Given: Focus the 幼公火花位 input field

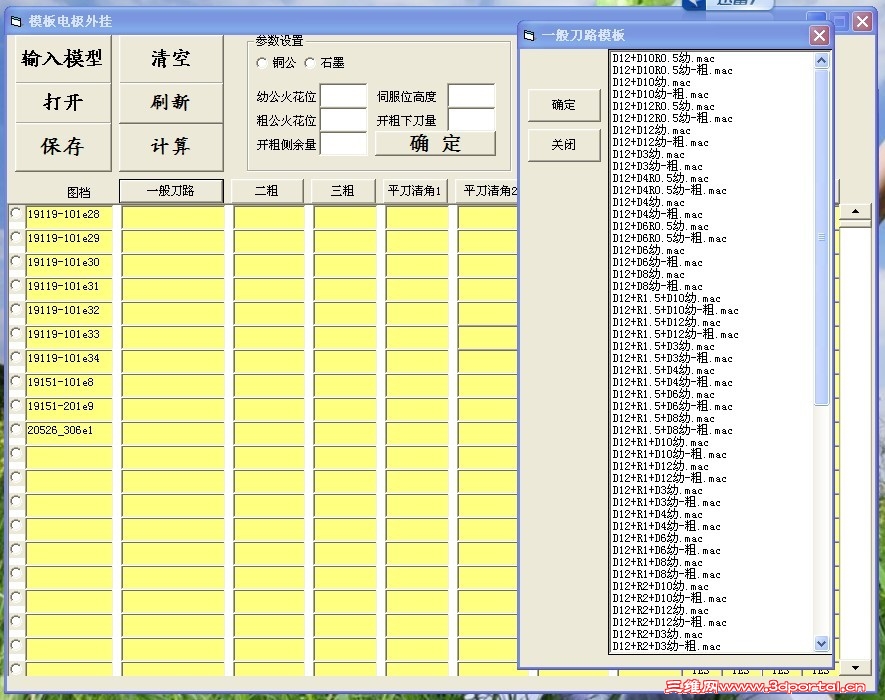Looking at the screenshot, I should (x=343, y=97).
